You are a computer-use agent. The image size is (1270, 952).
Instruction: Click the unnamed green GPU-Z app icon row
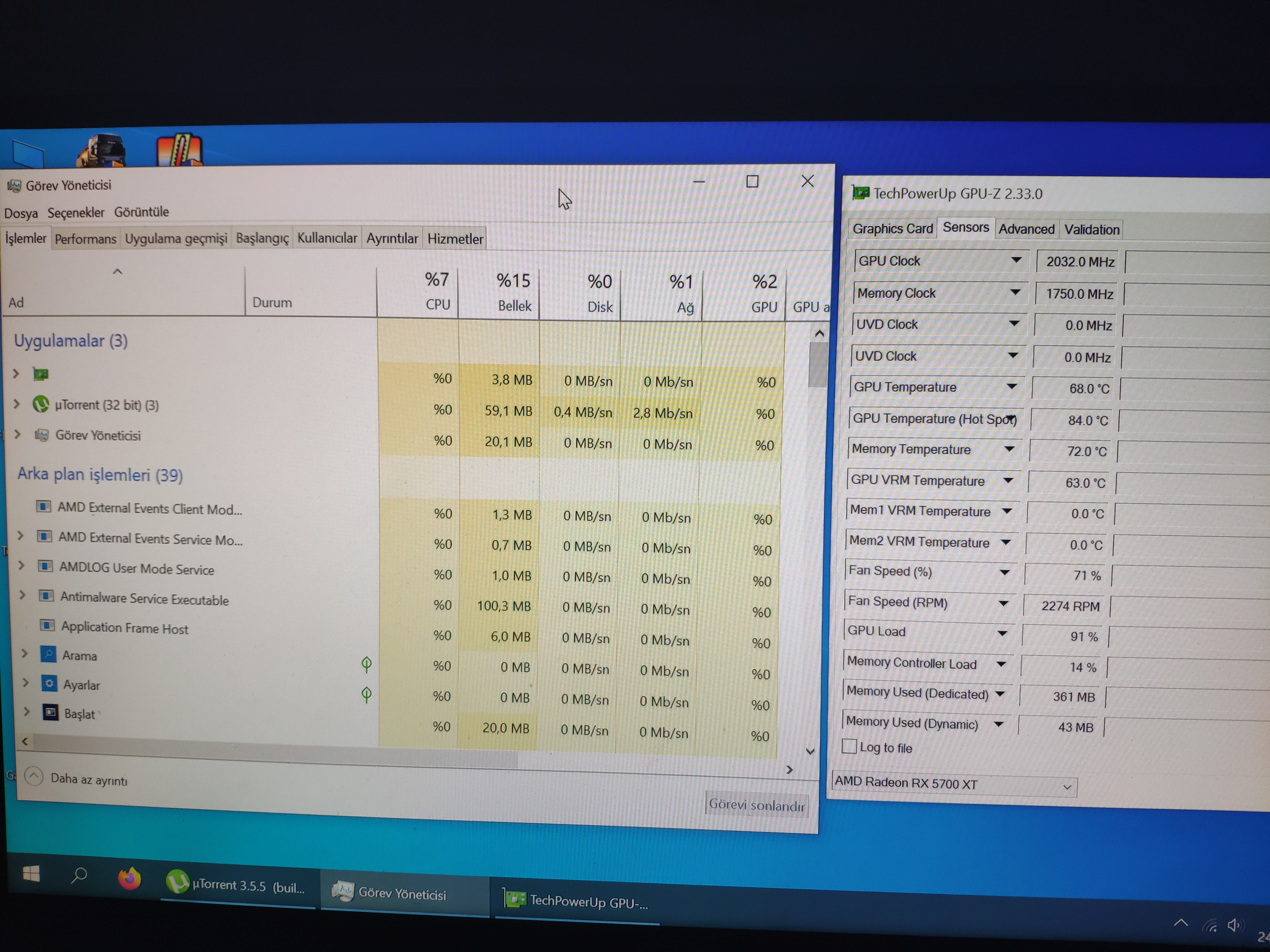[41, 374]
